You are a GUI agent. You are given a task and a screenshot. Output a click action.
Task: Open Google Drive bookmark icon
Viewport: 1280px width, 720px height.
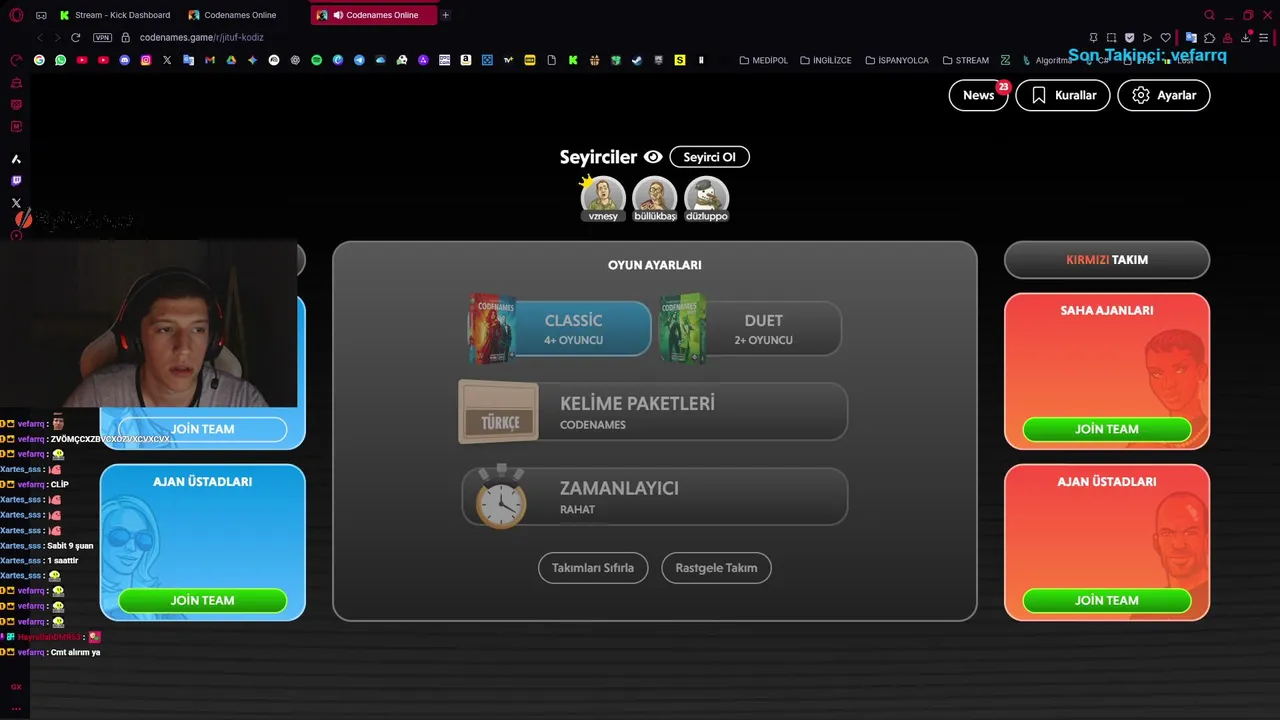click(x=230, y=60)
